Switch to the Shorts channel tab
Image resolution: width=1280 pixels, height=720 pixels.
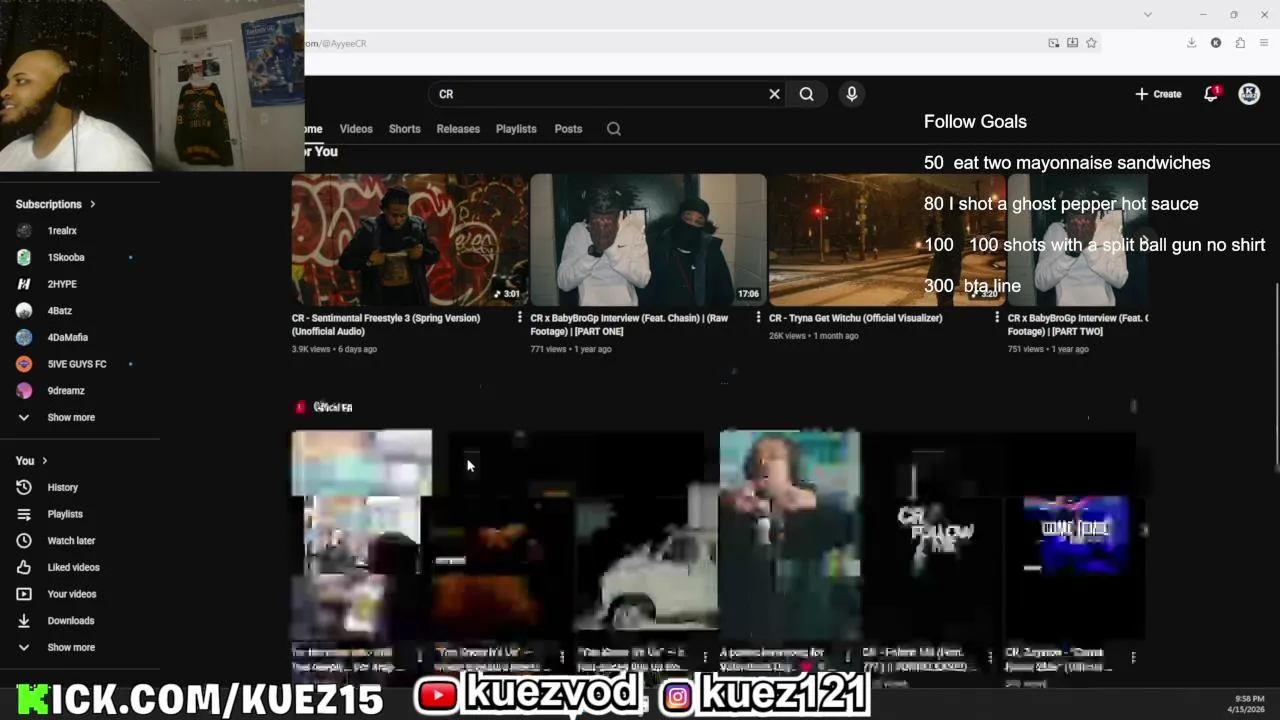click(404, 129)
